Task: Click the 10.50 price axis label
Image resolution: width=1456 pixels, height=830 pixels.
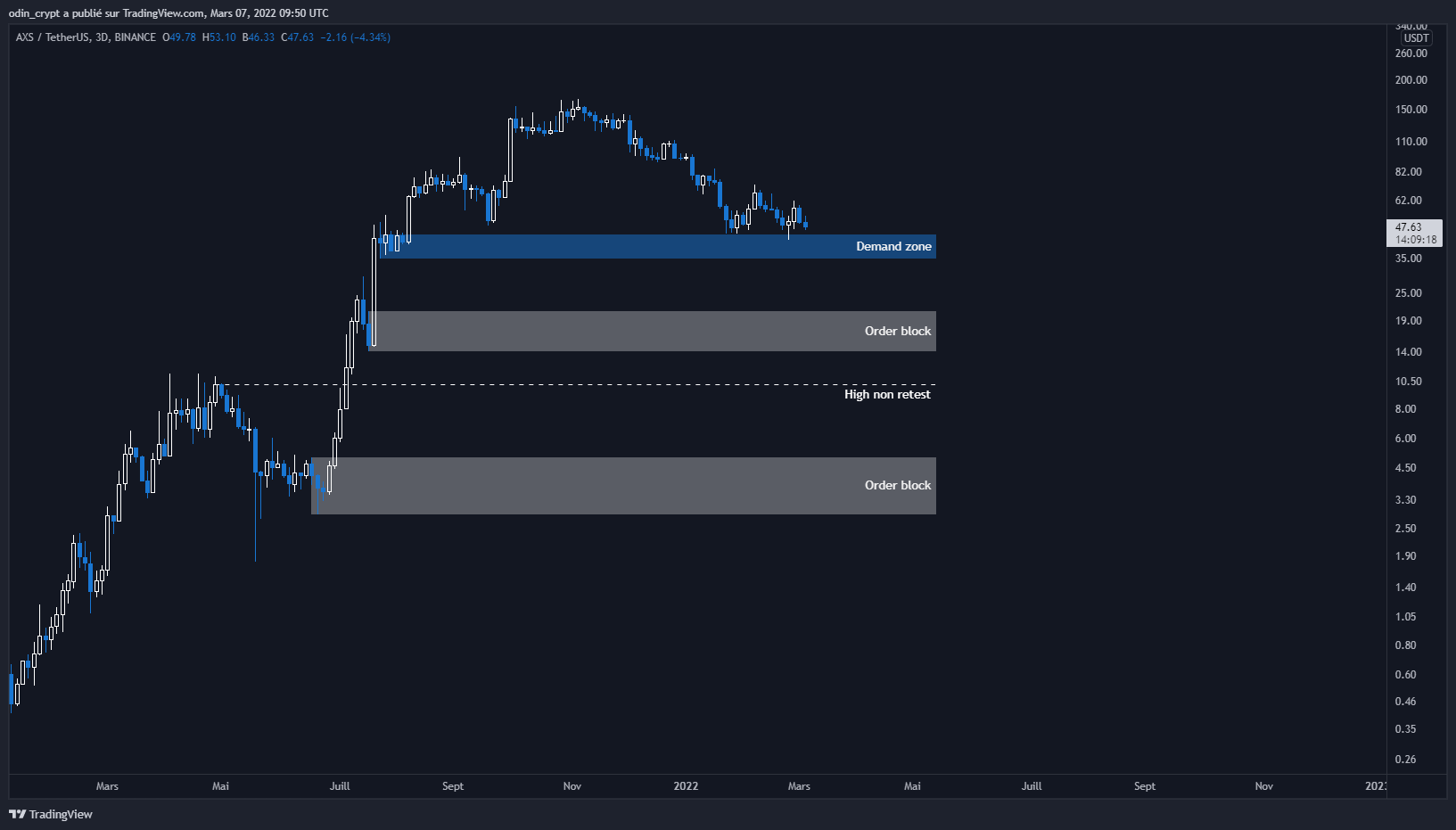Action: click(x=1409, y=382)
